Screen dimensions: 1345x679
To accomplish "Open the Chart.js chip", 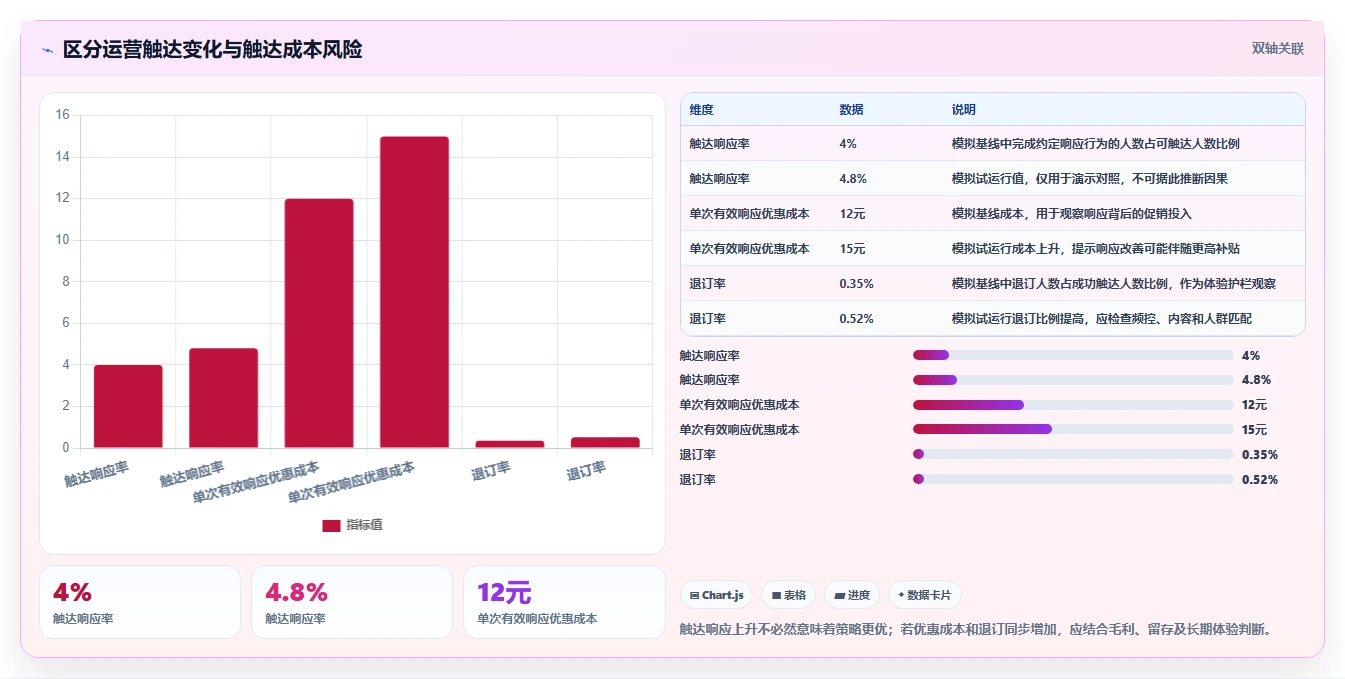I will 717,595.
